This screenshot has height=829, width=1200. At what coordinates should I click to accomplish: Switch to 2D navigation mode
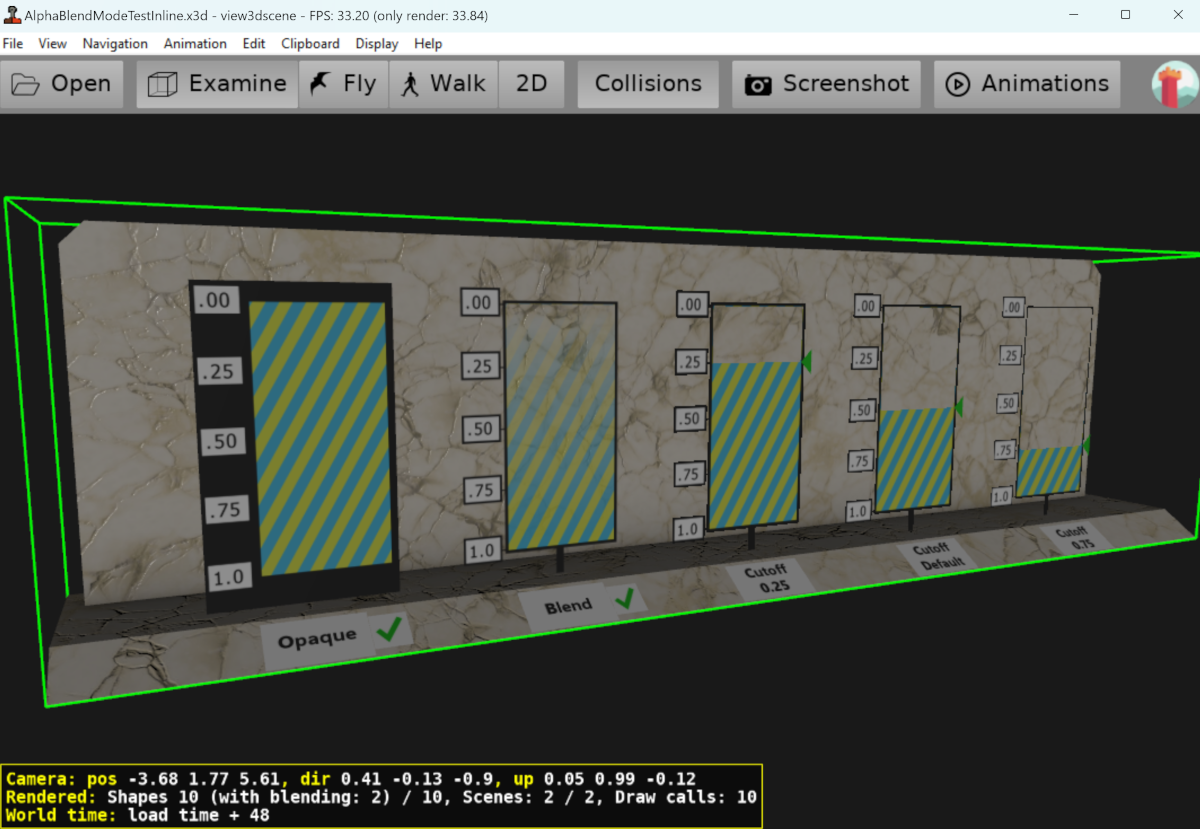coord(531,84)
